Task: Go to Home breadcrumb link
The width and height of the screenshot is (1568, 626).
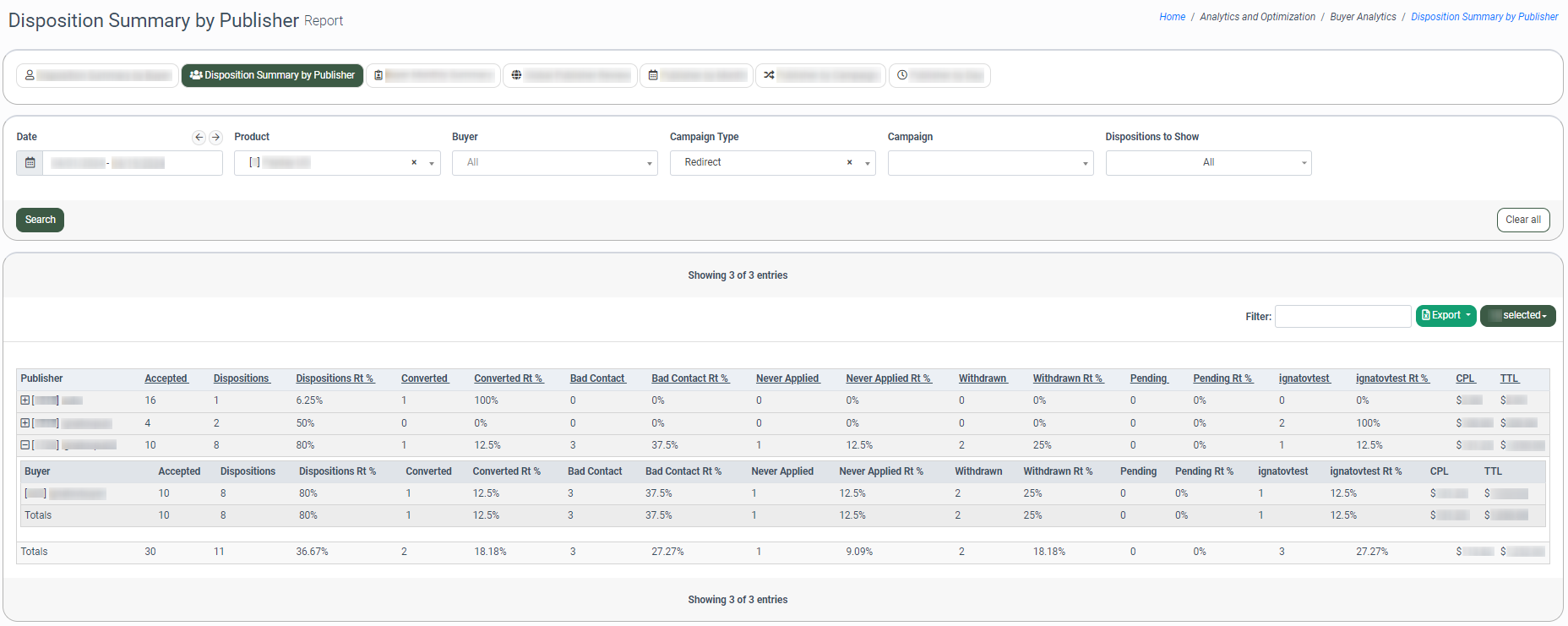Action: pyautogui.click(x=1172, y=17)
